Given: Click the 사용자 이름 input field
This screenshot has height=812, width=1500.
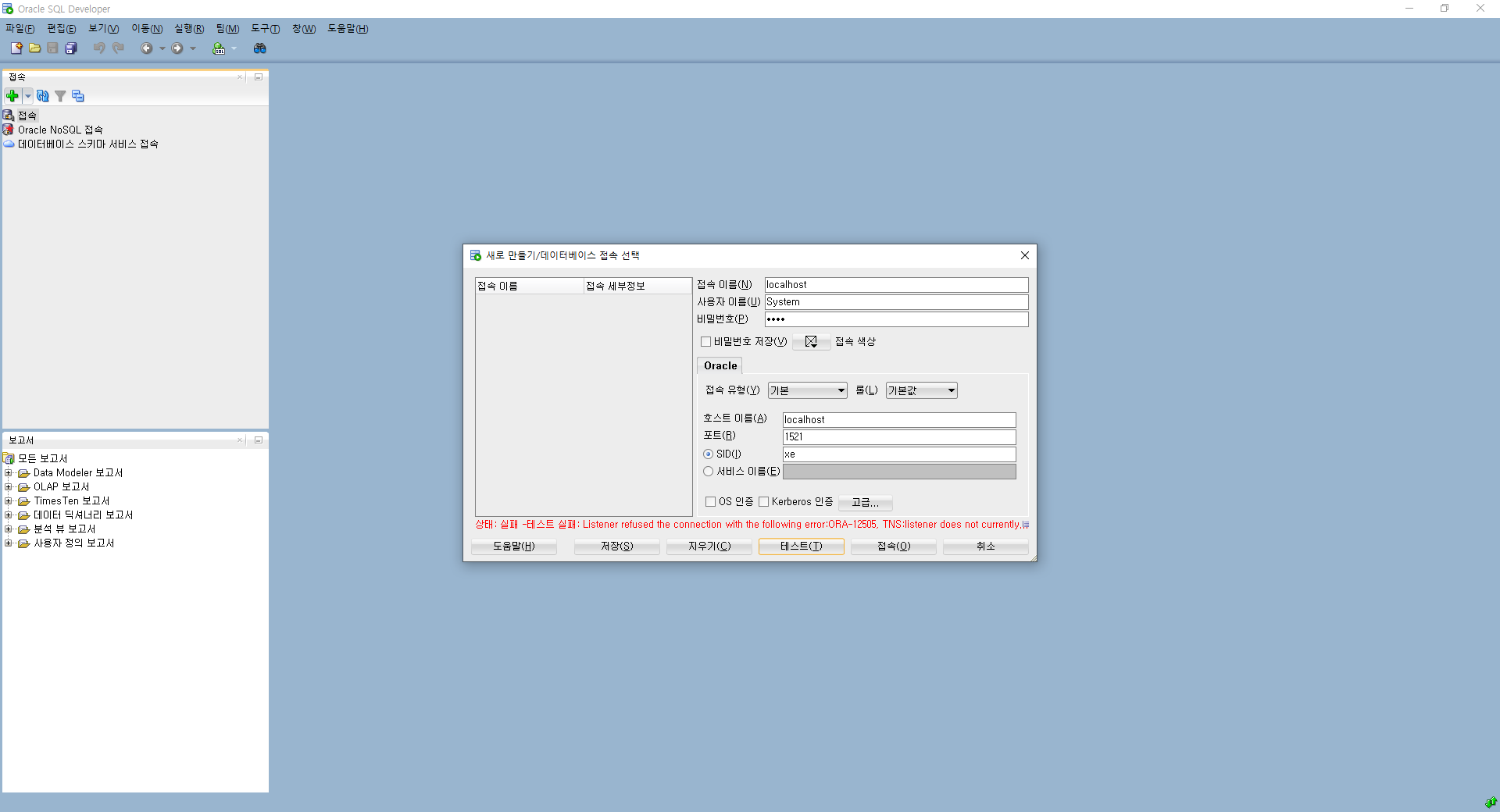Looking at the screenshot, I should pos(896,302).
